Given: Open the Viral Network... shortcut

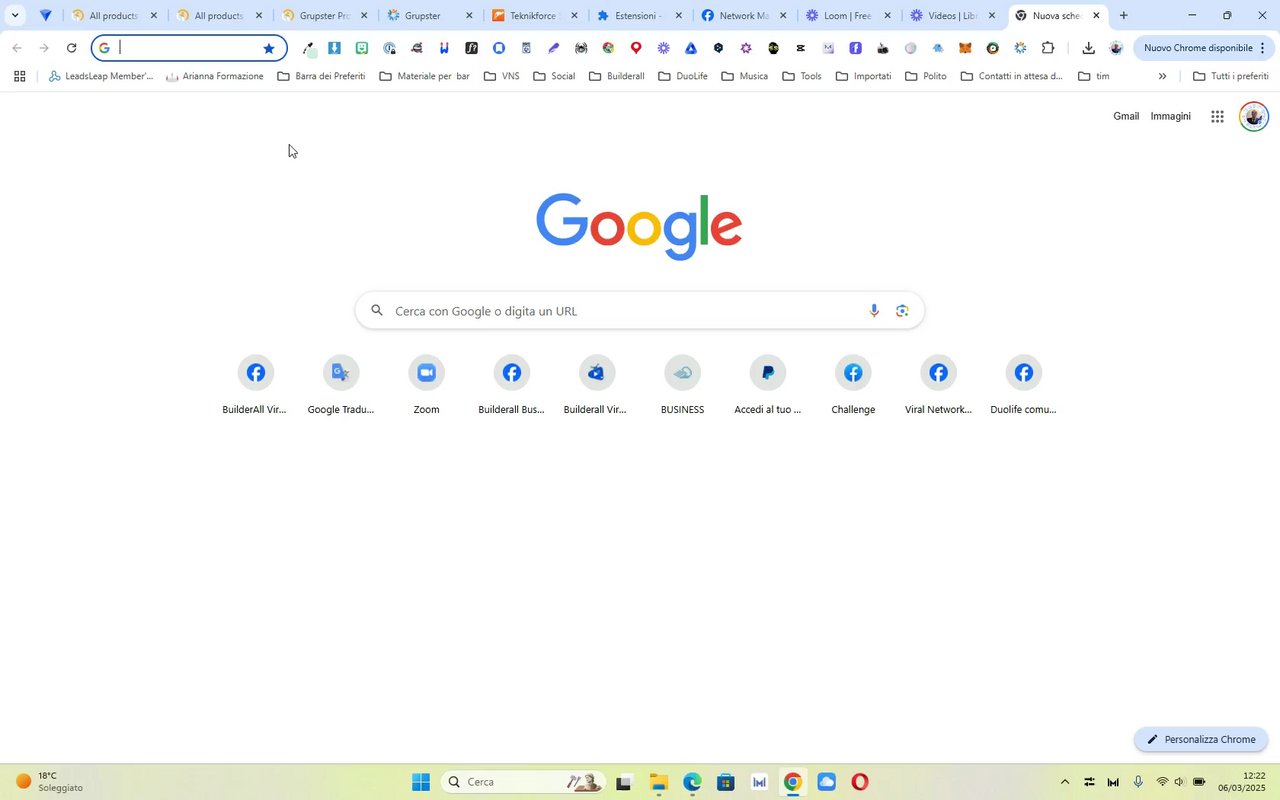Looking at the screenshot, I should pos(938,385).
